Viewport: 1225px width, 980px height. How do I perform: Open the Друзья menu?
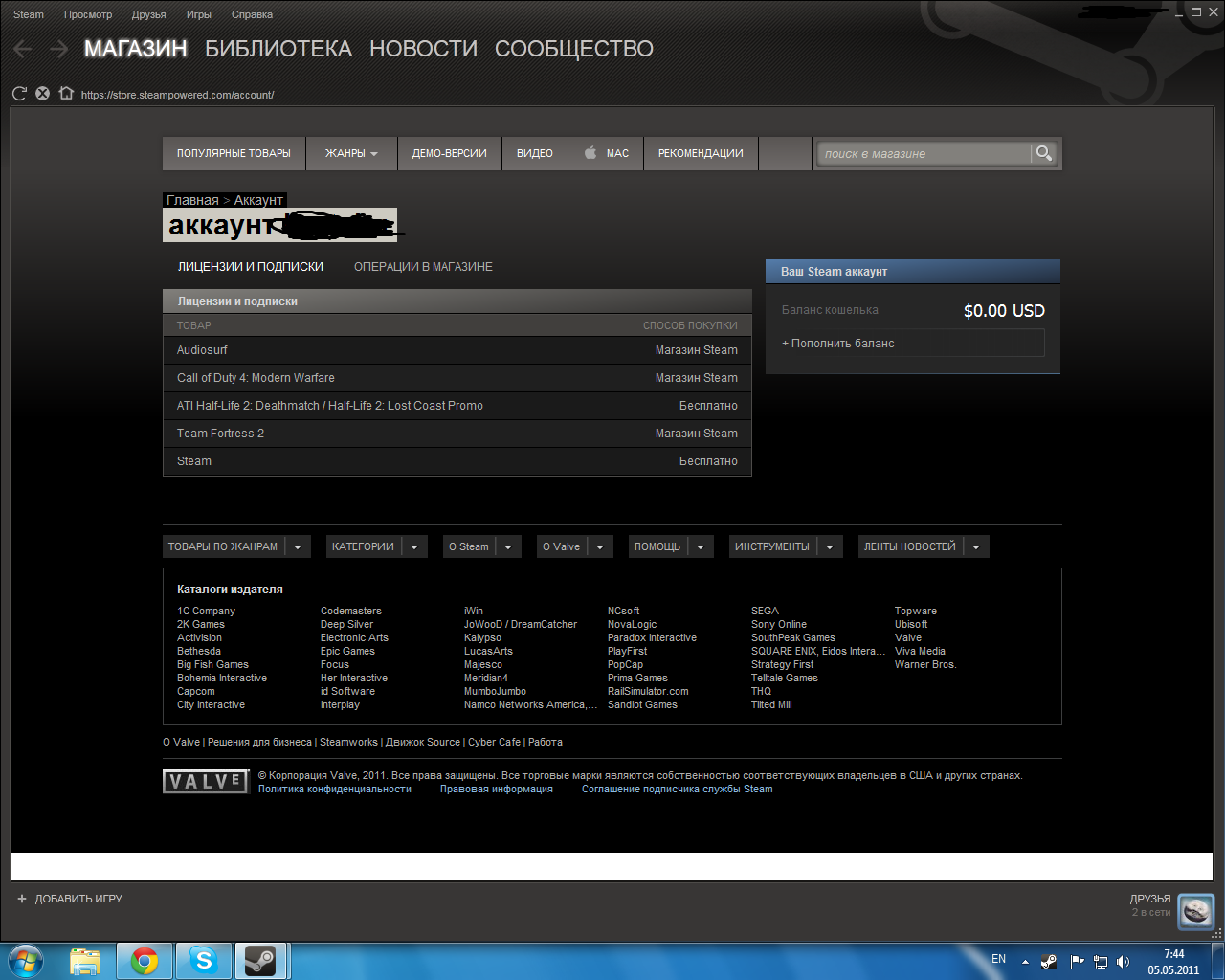coord(149,14)
